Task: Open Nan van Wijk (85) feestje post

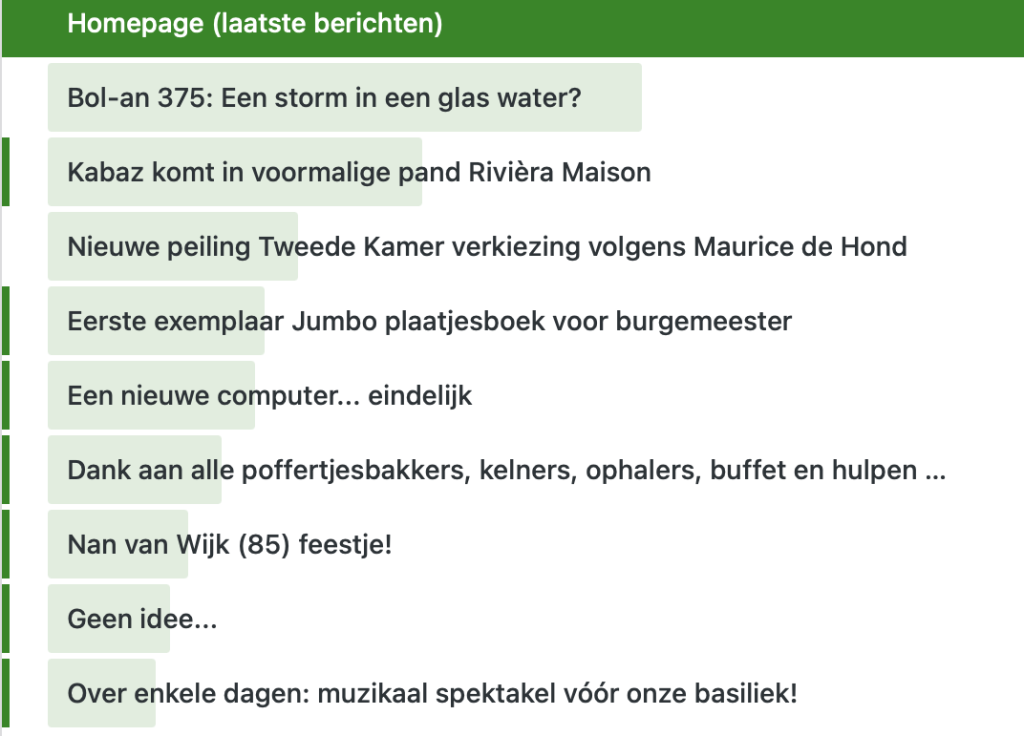Action: click(229, 545)
